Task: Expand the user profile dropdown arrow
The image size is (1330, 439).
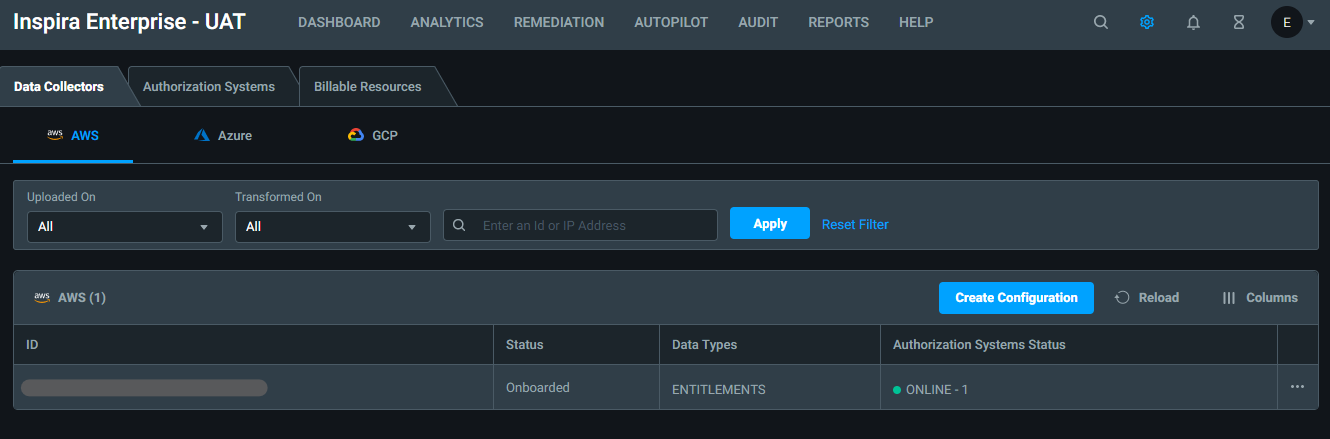Action: [x=1311, y=22]
